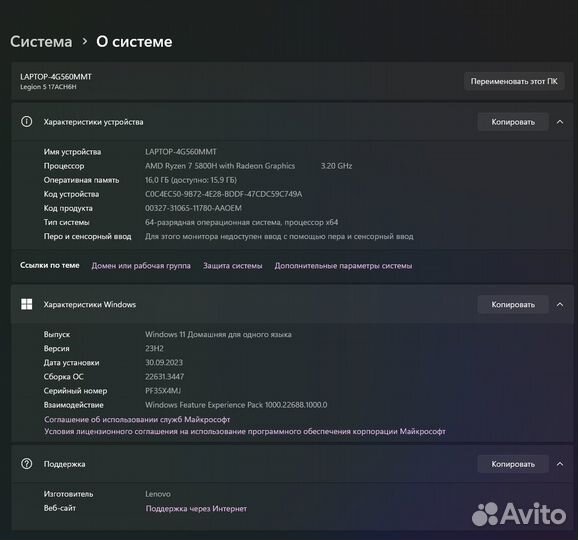Select manufacturer value Lenovo

pos(158,494)
